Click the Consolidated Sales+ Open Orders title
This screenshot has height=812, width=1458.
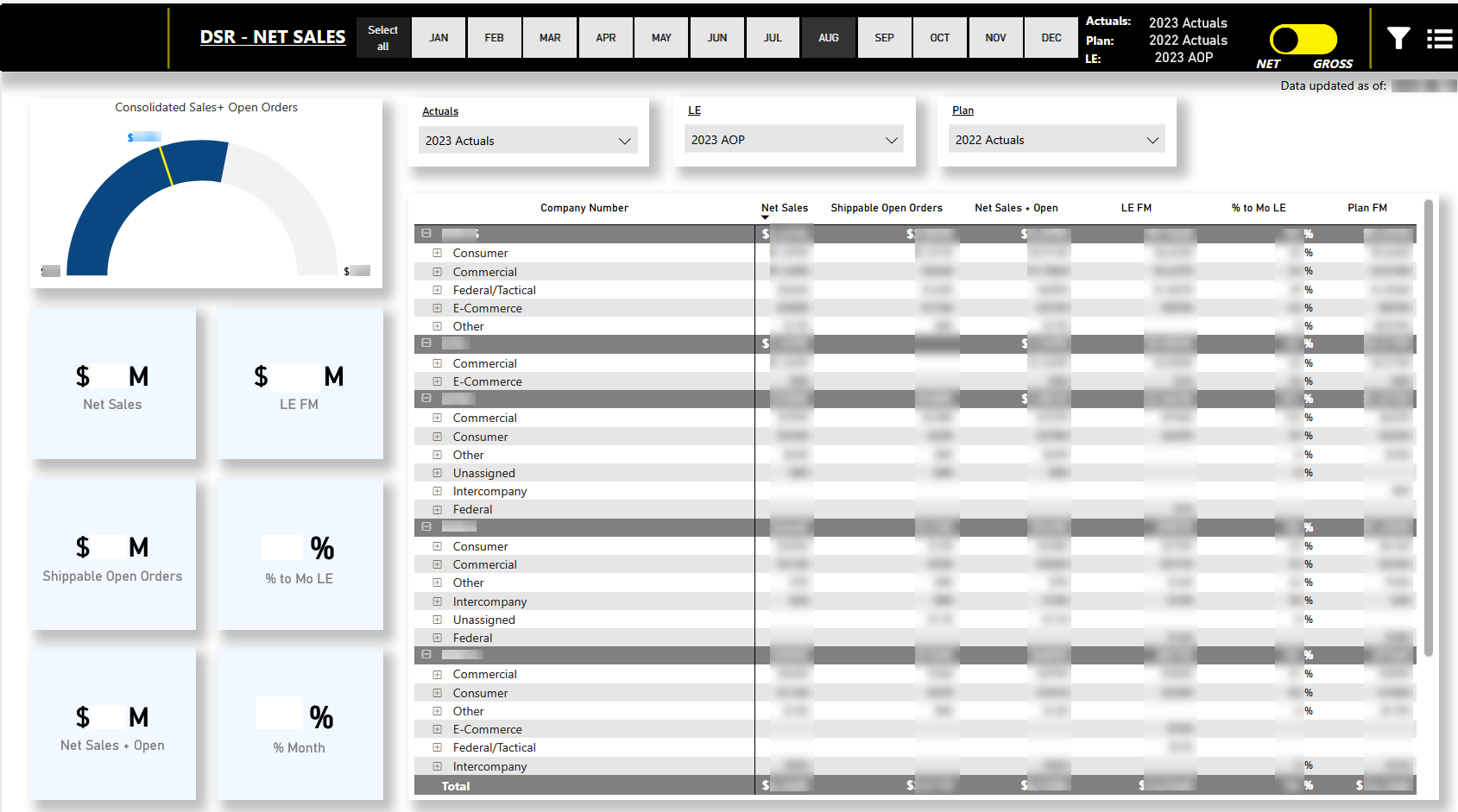click(x=206, y=107)
